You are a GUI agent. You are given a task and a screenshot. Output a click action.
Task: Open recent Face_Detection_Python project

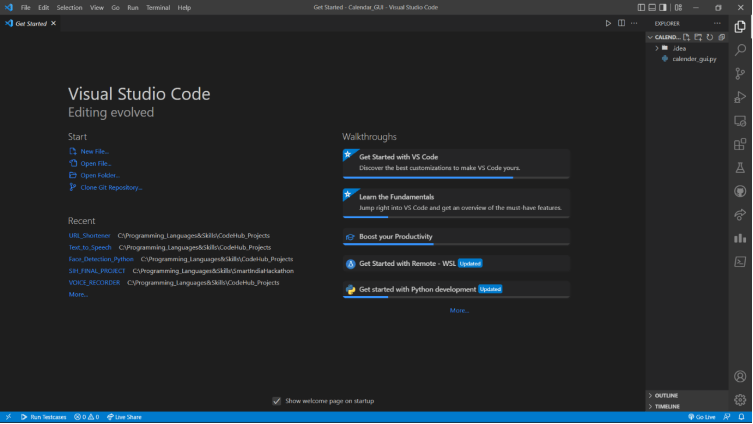pyautogui.click(x=101, y=259)
